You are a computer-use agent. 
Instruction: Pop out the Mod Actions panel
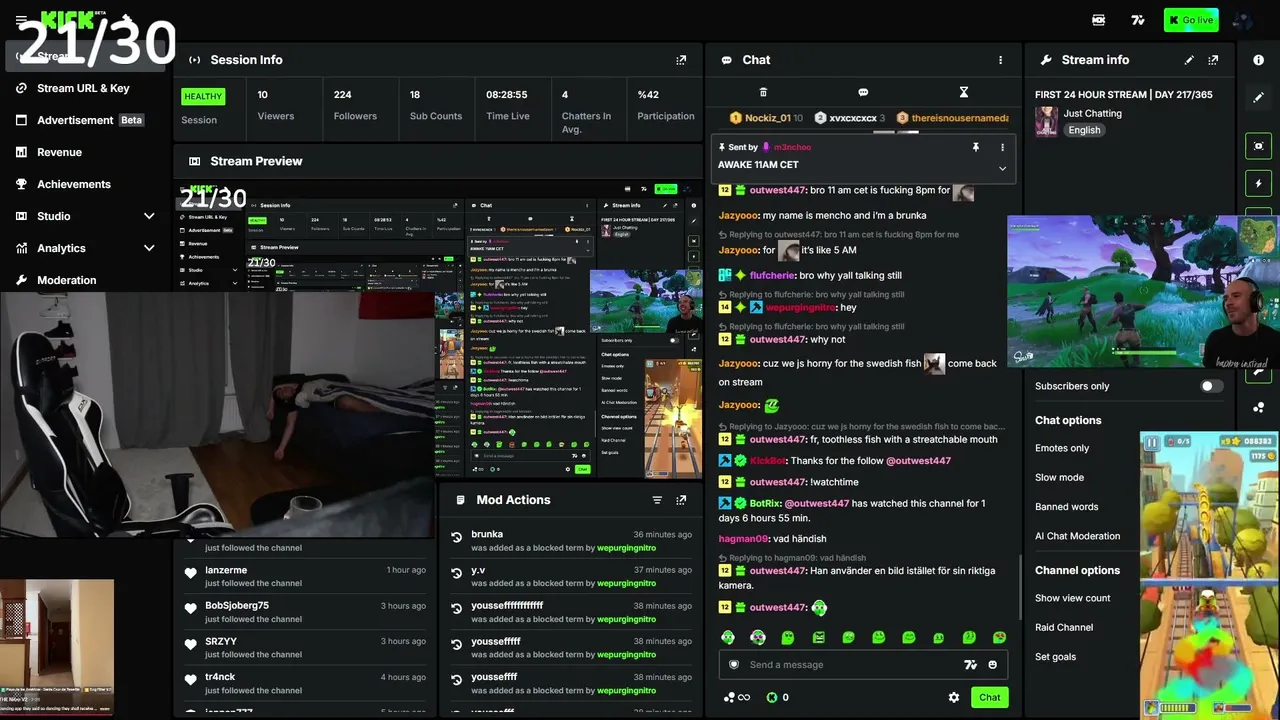(x=681, y=500)
